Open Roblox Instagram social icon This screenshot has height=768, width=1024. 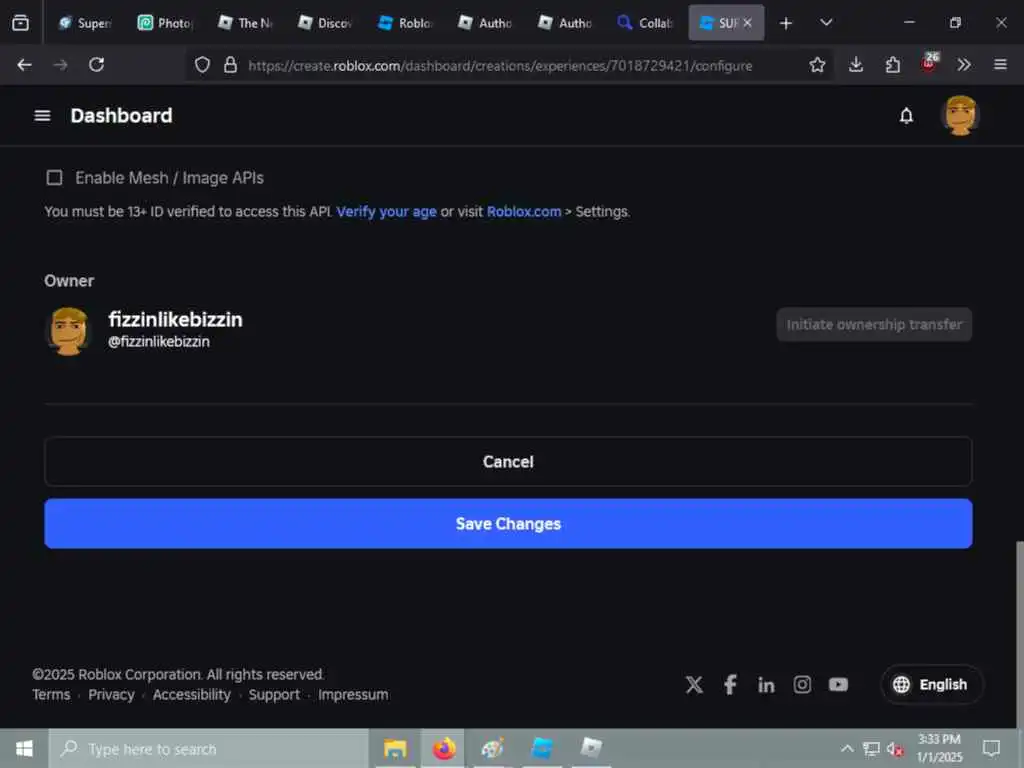(x=802, y=684)
